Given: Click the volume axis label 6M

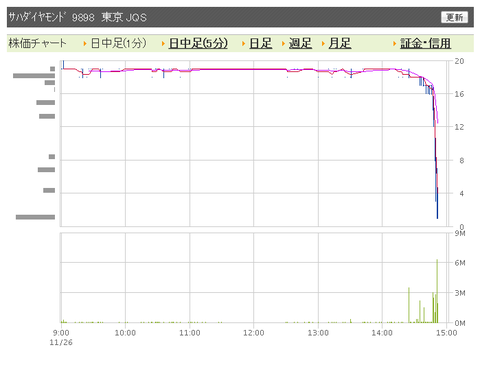Looking at the screenshot, I should click(x=460, y=263).
